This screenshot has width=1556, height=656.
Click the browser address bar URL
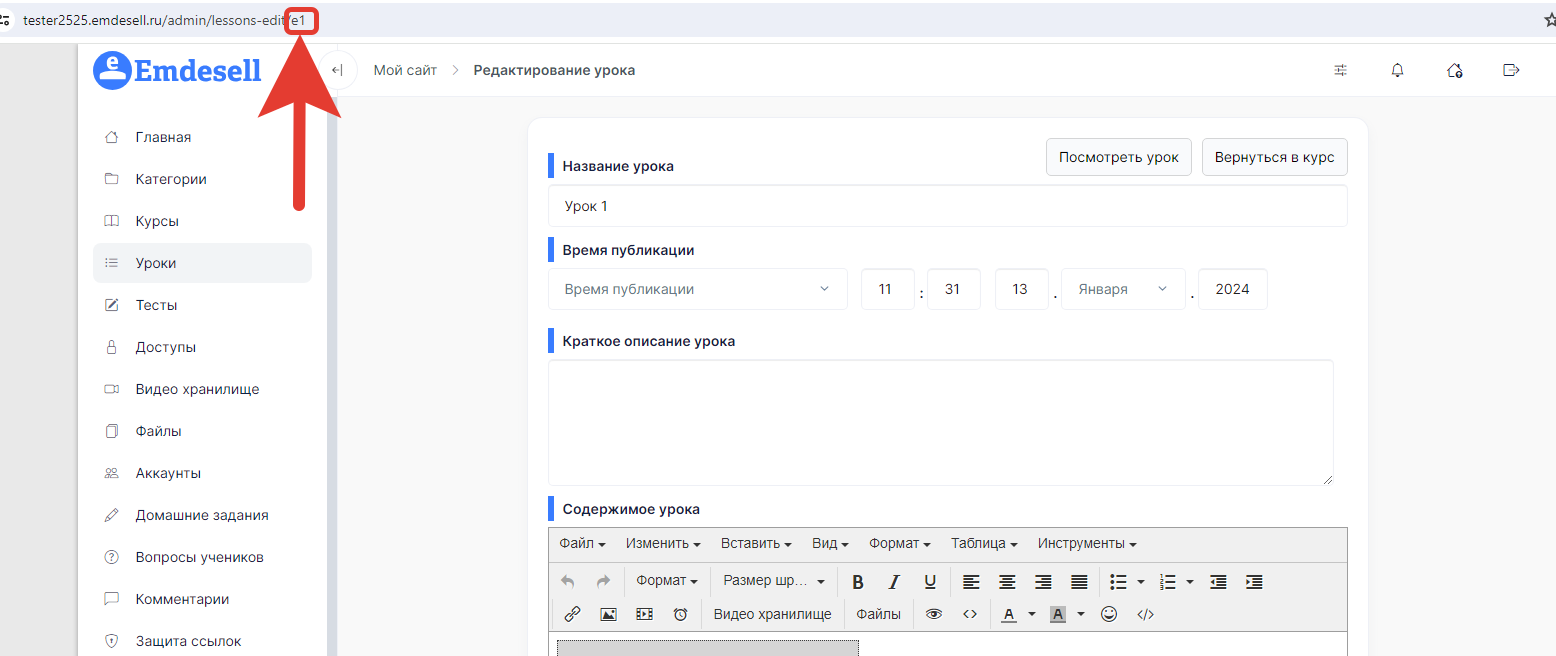click(x=164, y=20)
